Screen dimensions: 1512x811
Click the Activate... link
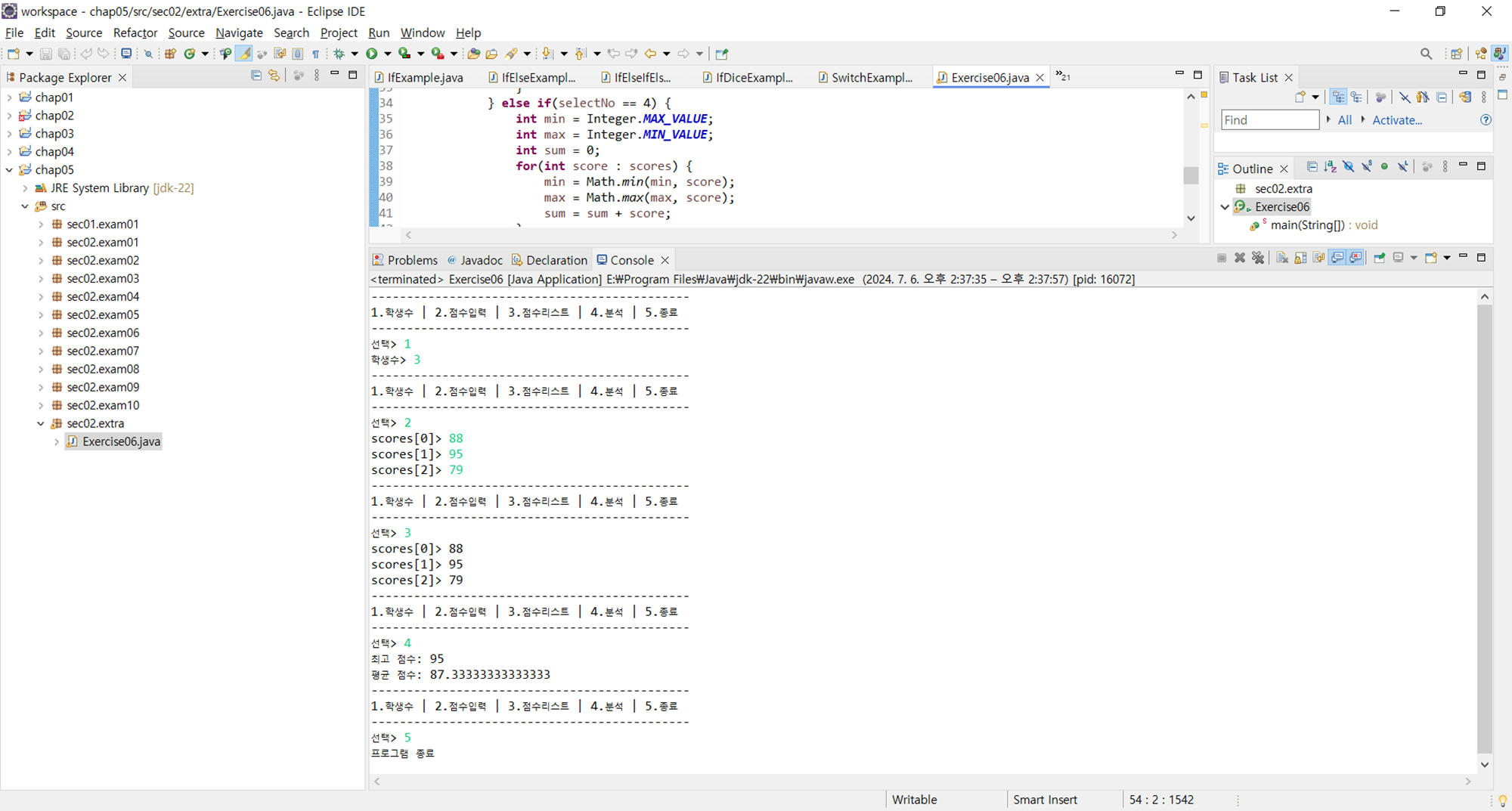pyautogui.click(x=1397, y=120)
